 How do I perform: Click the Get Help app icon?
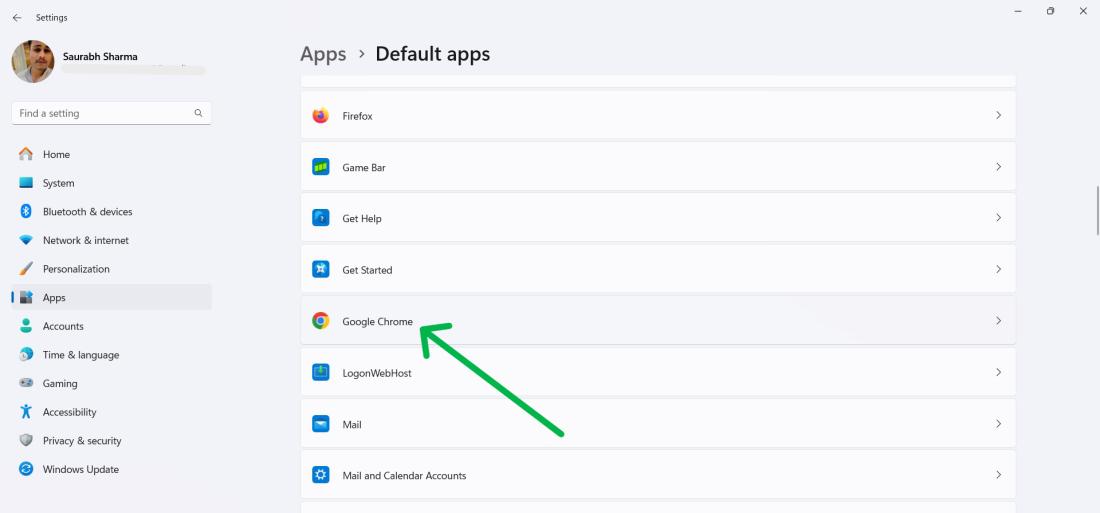[321, 218]
